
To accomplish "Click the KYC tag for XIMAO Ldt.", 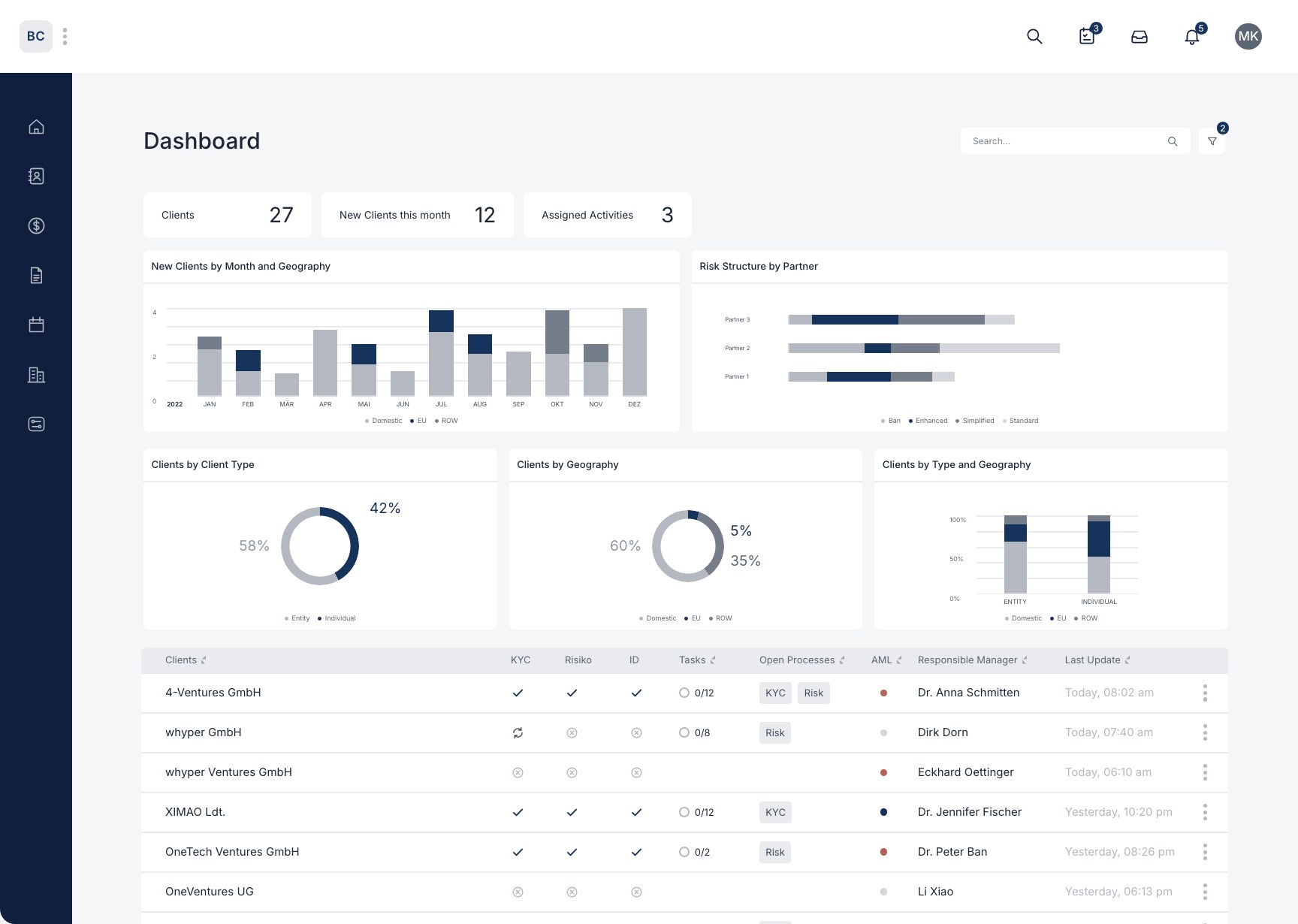I will click(775, 813).
